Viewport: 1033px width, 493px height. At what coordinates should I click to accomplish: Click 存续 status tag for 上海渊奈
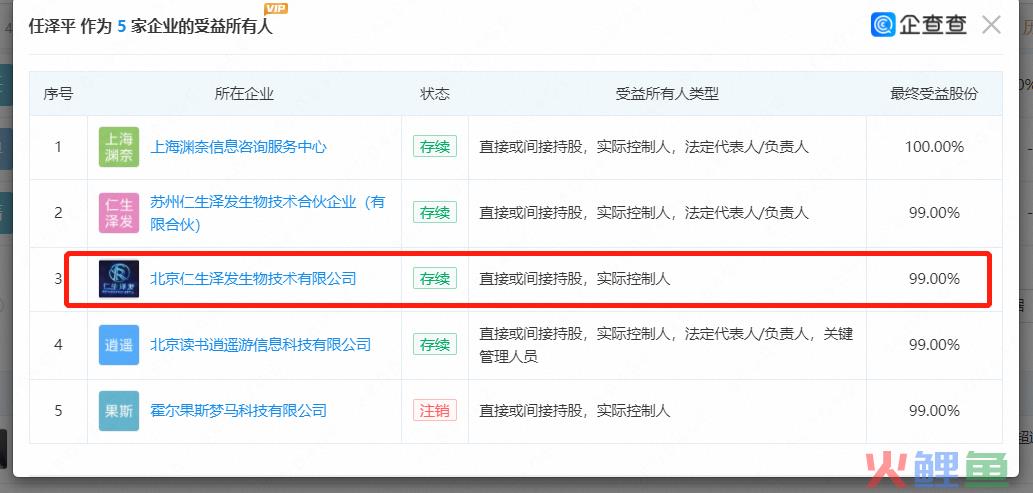pos(435,146)
